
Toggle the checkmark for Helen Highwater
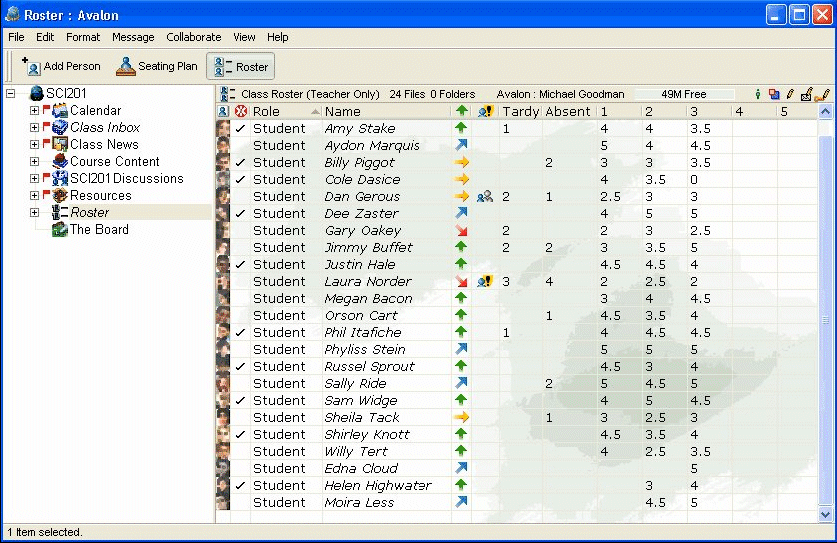click(240, 486)
